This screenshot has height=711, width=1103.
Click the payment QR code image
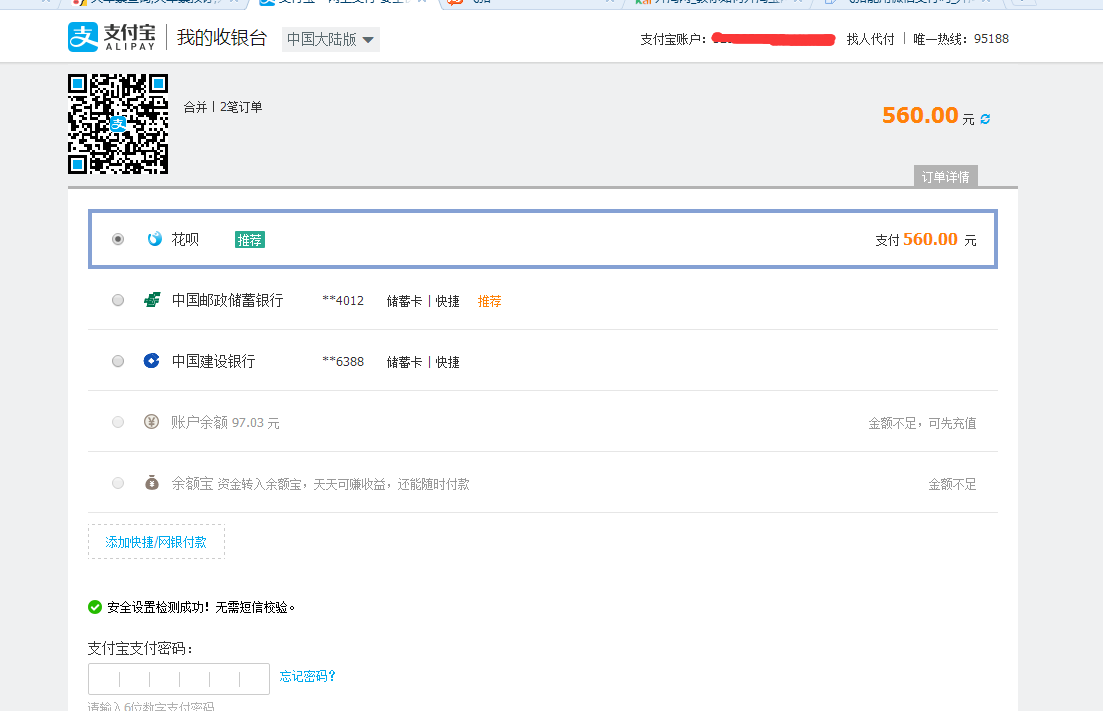tap(118, 125)
